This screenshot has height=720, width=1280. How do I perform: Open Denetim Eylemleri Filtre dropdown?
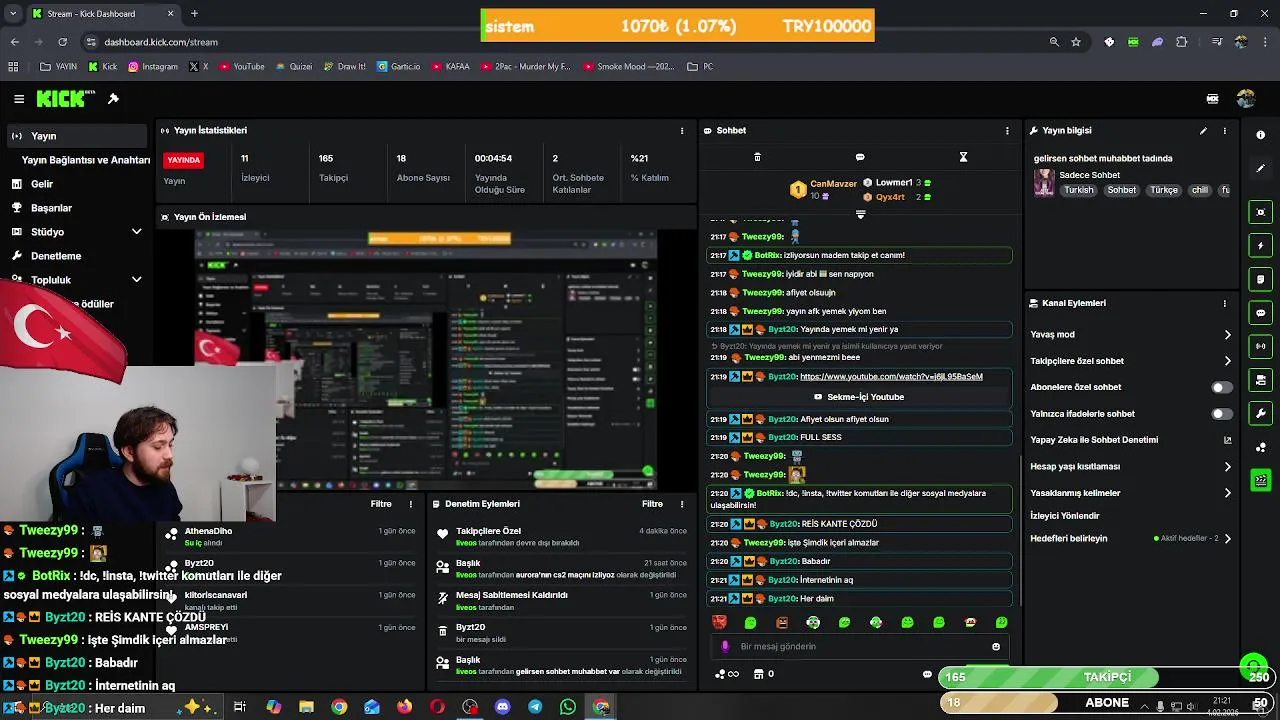tap(652, 504)
